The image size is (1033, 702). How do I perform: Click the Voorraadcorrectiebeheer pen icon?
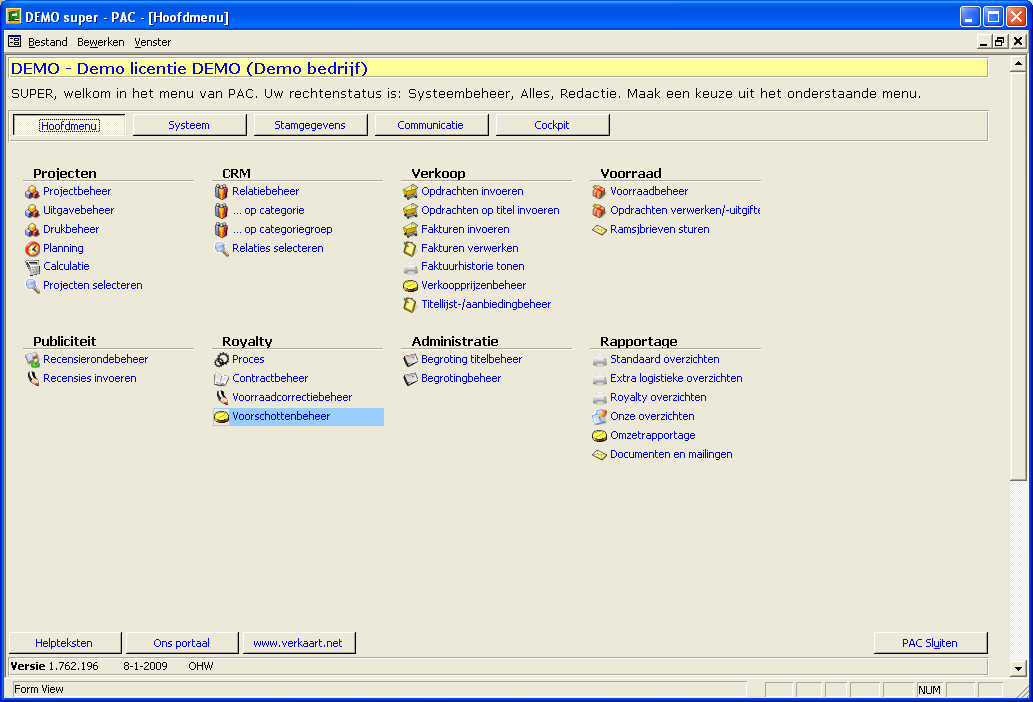(x=221, y=398)
